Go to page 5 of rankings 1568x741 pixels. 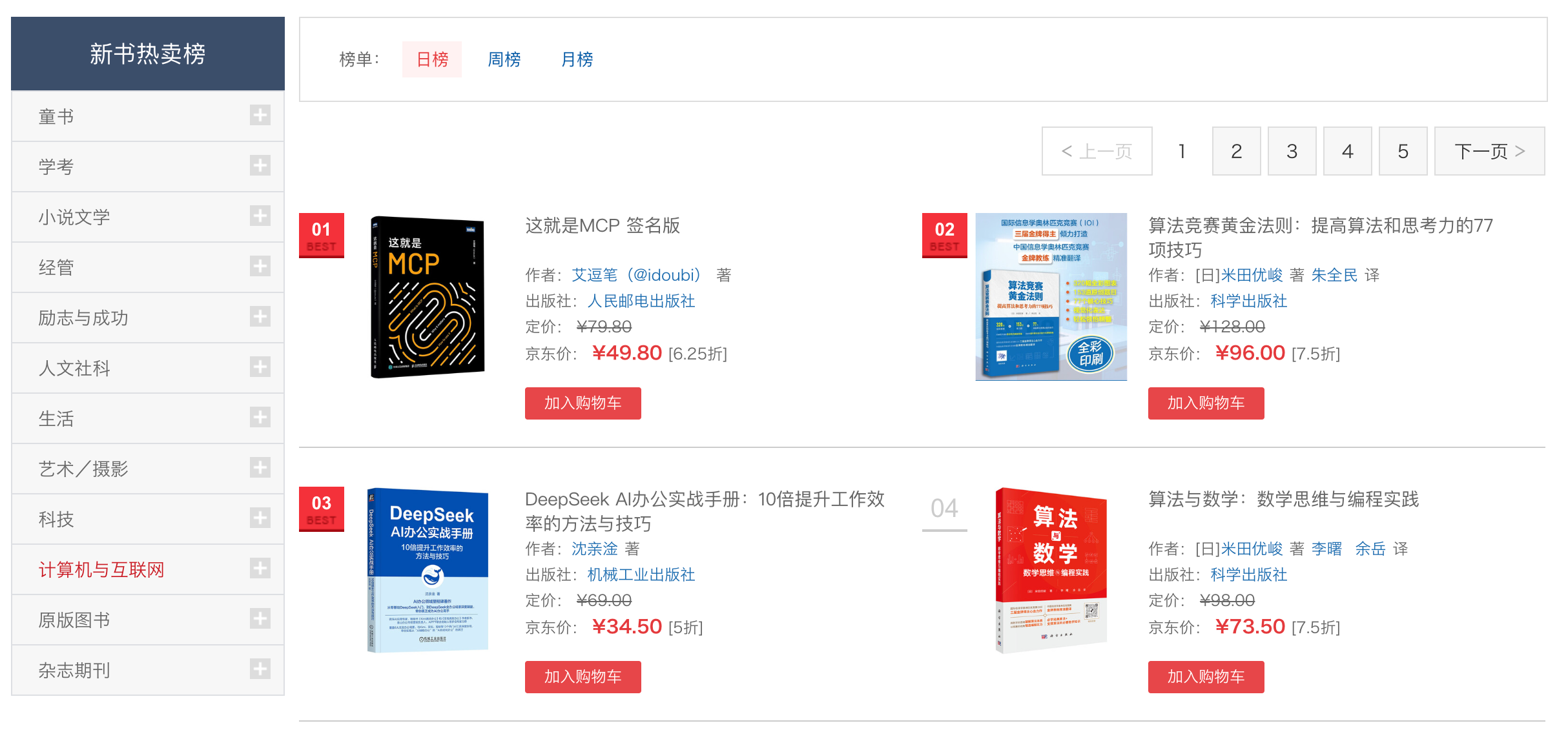(1403, 151)
